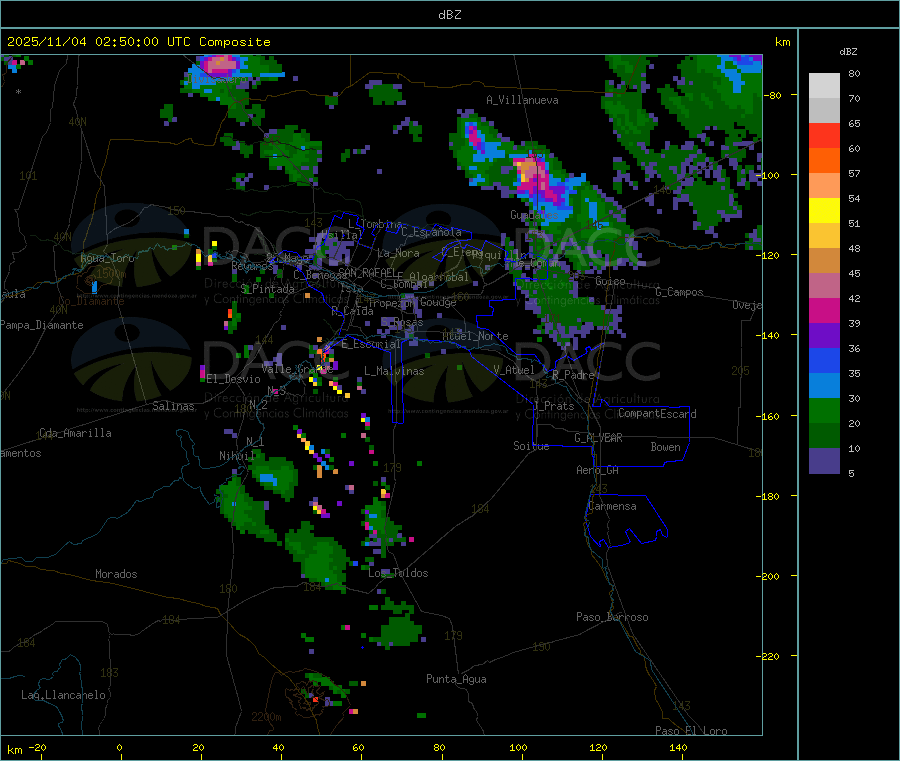900x761 pixels.
Task: Click the G_ALVEAR label
Action: 598,438
